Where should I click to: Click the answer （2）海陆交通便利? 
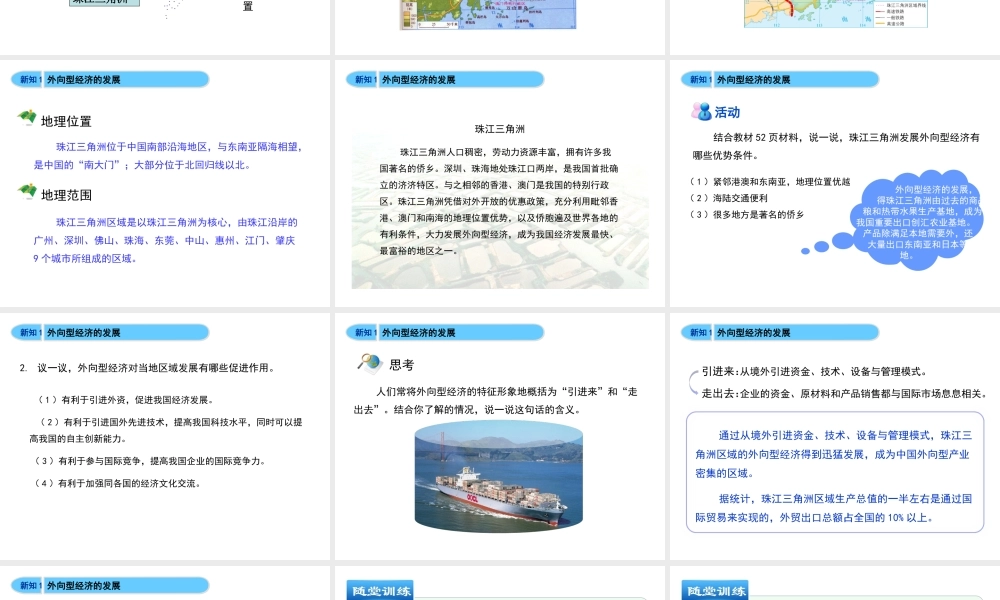point(729,198)
